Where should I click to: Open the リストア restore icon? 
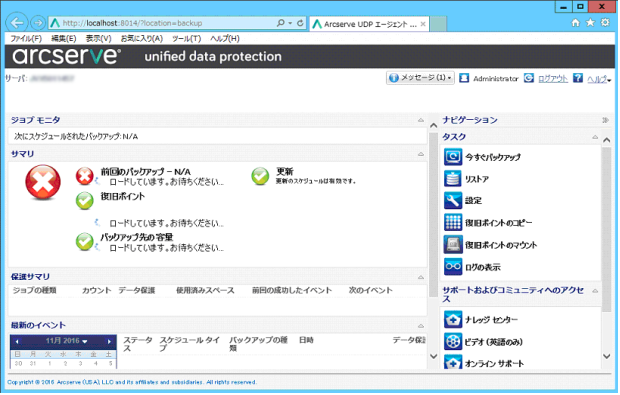point(452,179)
